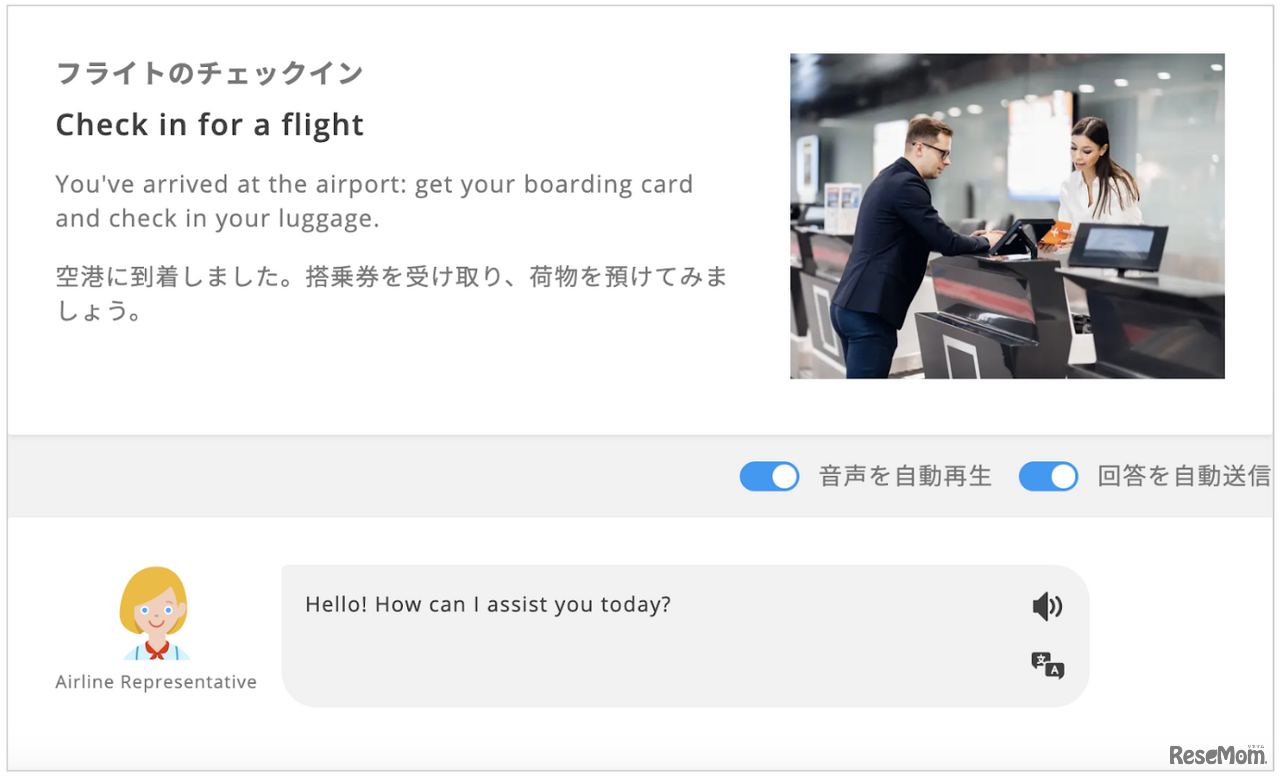Viewport: 1280px width, 778px height.
Task: Click the word "luggage" in the description
Action: (x=329, y=219)
